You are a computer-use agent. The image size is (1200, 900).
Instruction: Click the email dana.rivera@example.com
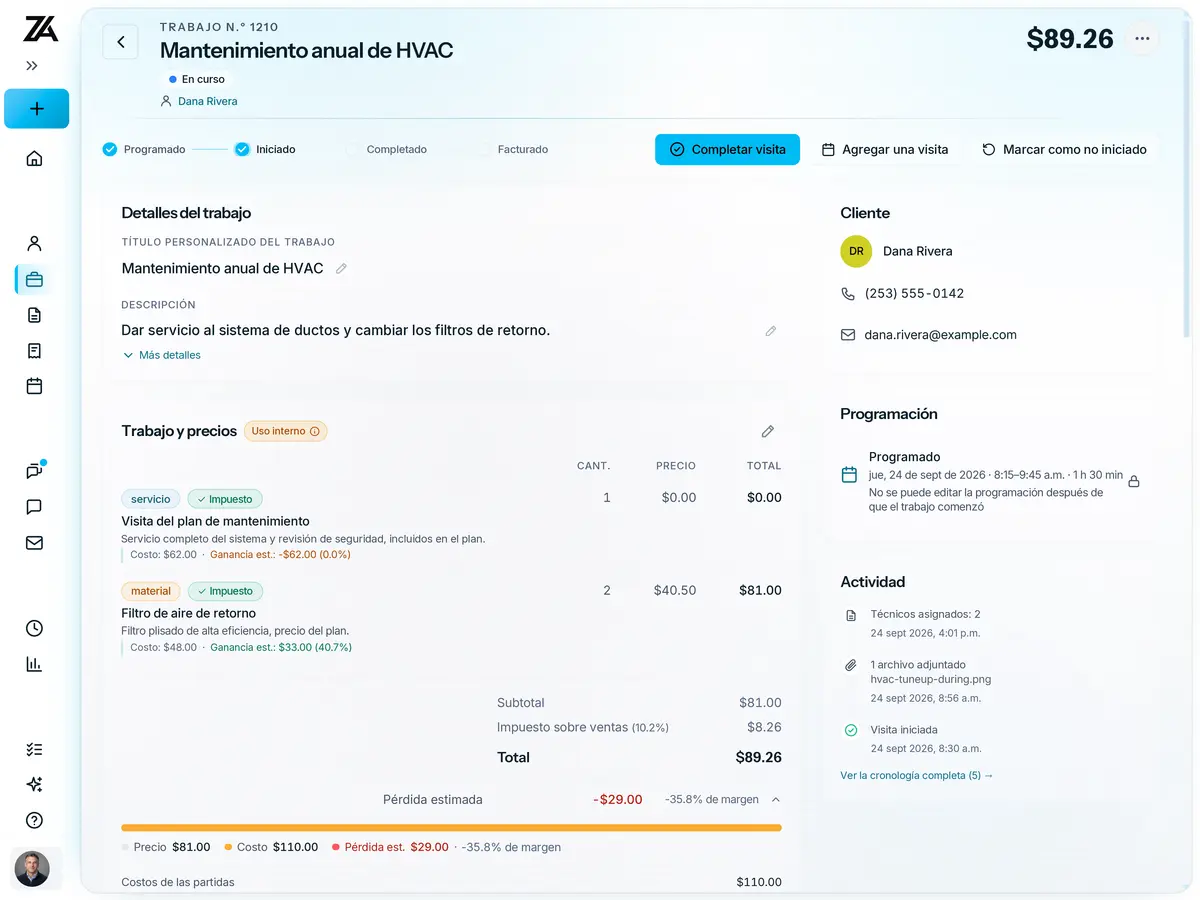(x=940, y=336)
